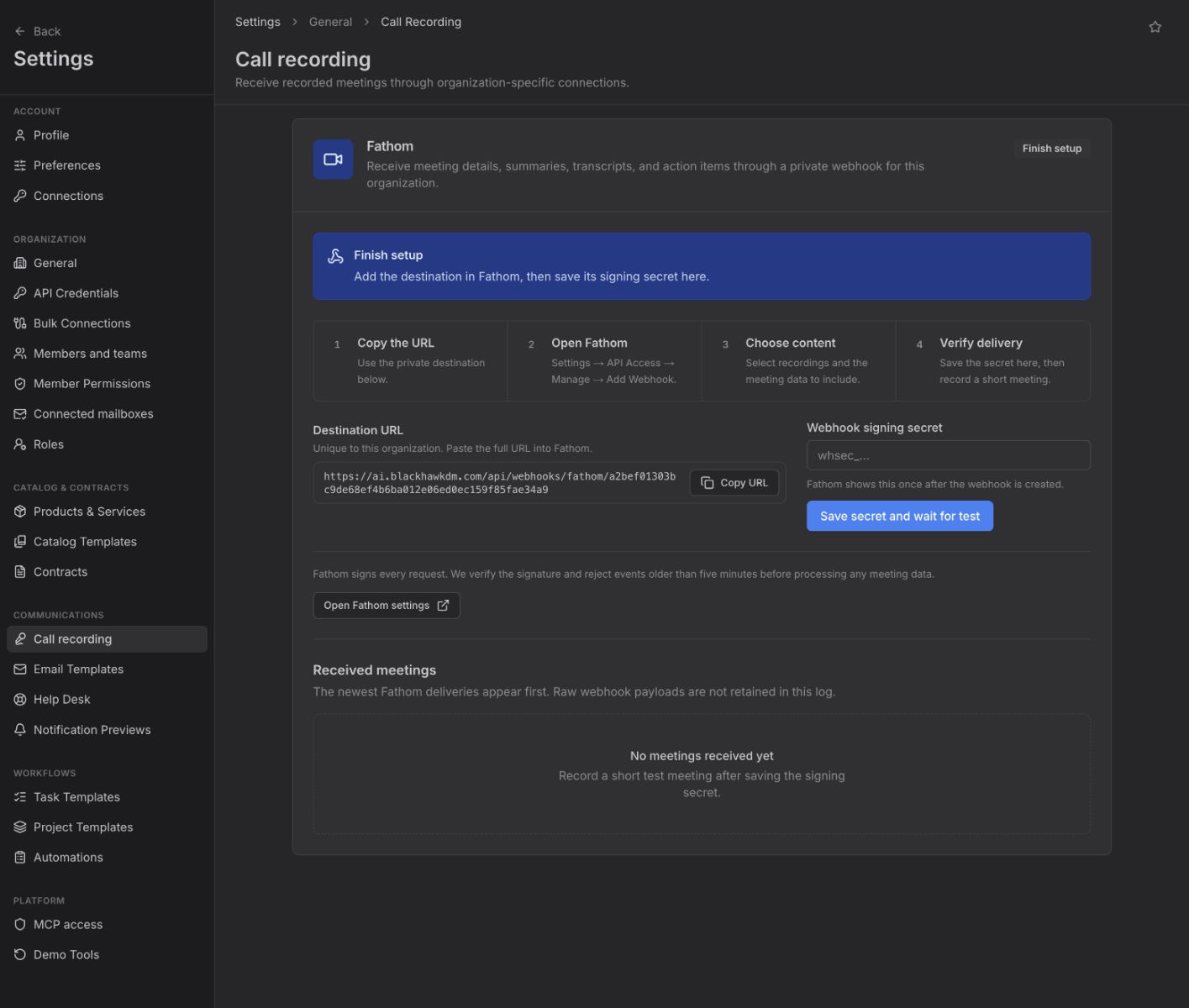Screen dimensions: 1189x1008
Task: Click the Destination URL text box
Action: coord(499,483)
